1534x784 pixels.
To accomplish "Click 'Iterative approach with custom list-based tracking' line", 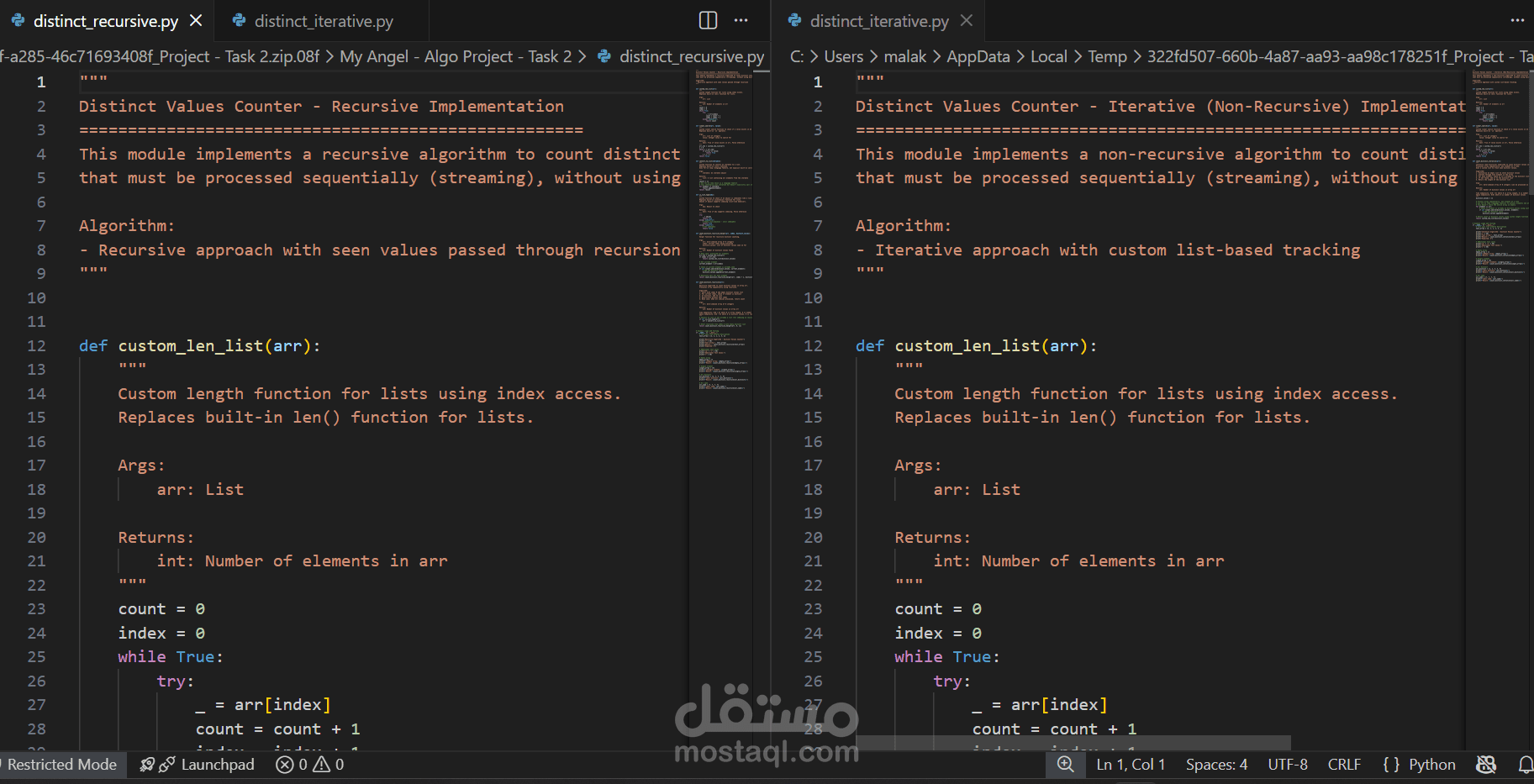I will 1108,250.
